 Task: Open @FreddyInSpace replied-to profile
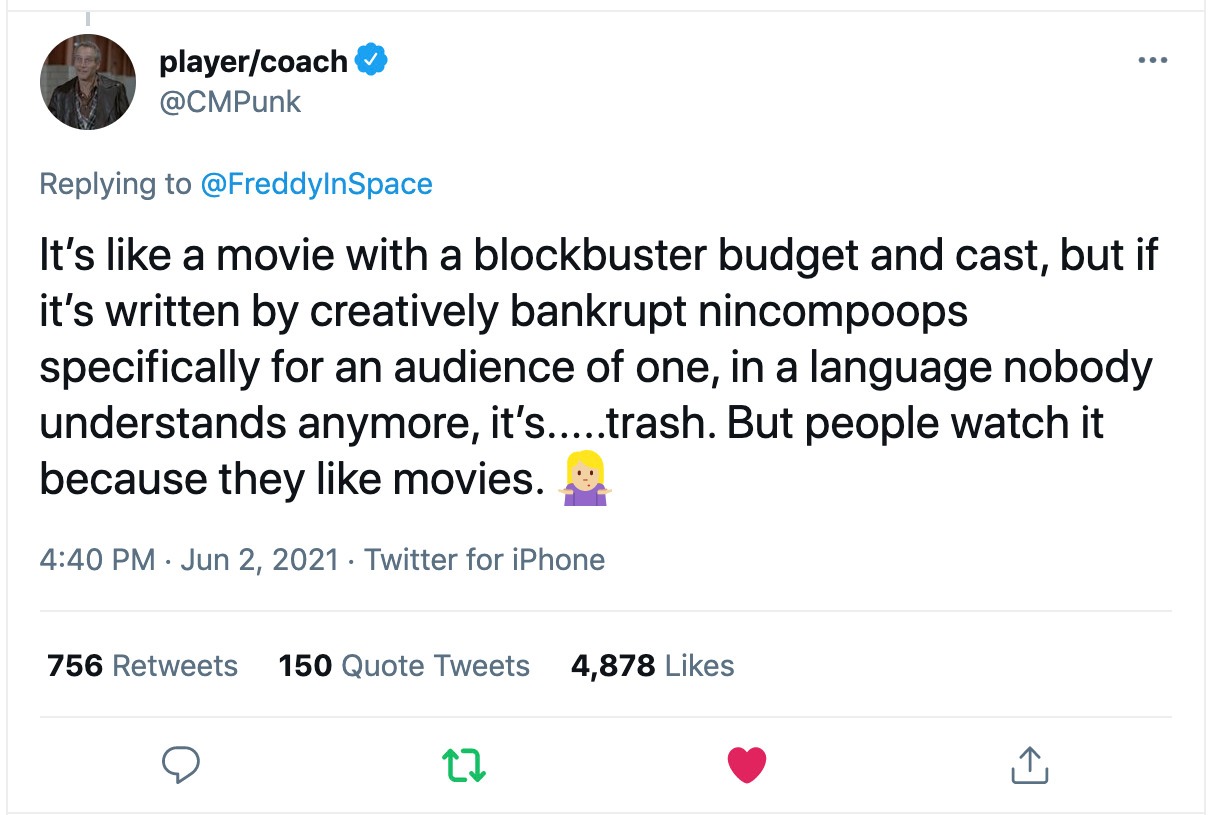(x=316, y=184)
